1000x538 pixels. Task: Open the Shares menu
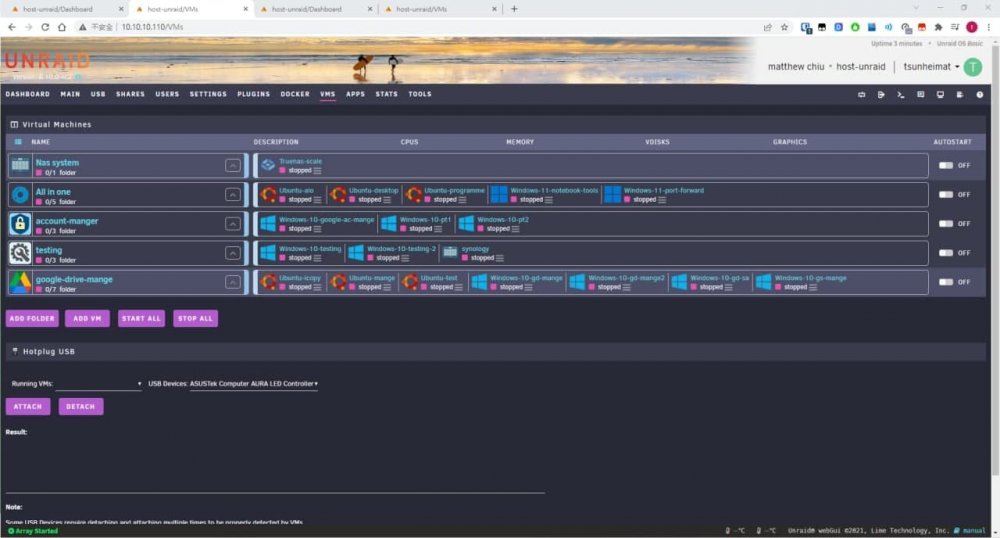130,94
